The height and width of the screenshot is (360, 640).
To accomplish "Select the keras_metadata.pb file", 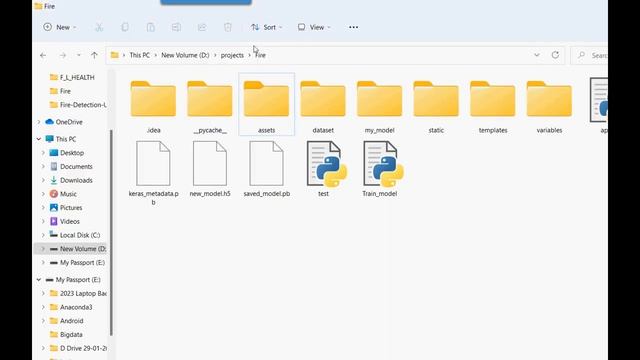I will [153, 173].
